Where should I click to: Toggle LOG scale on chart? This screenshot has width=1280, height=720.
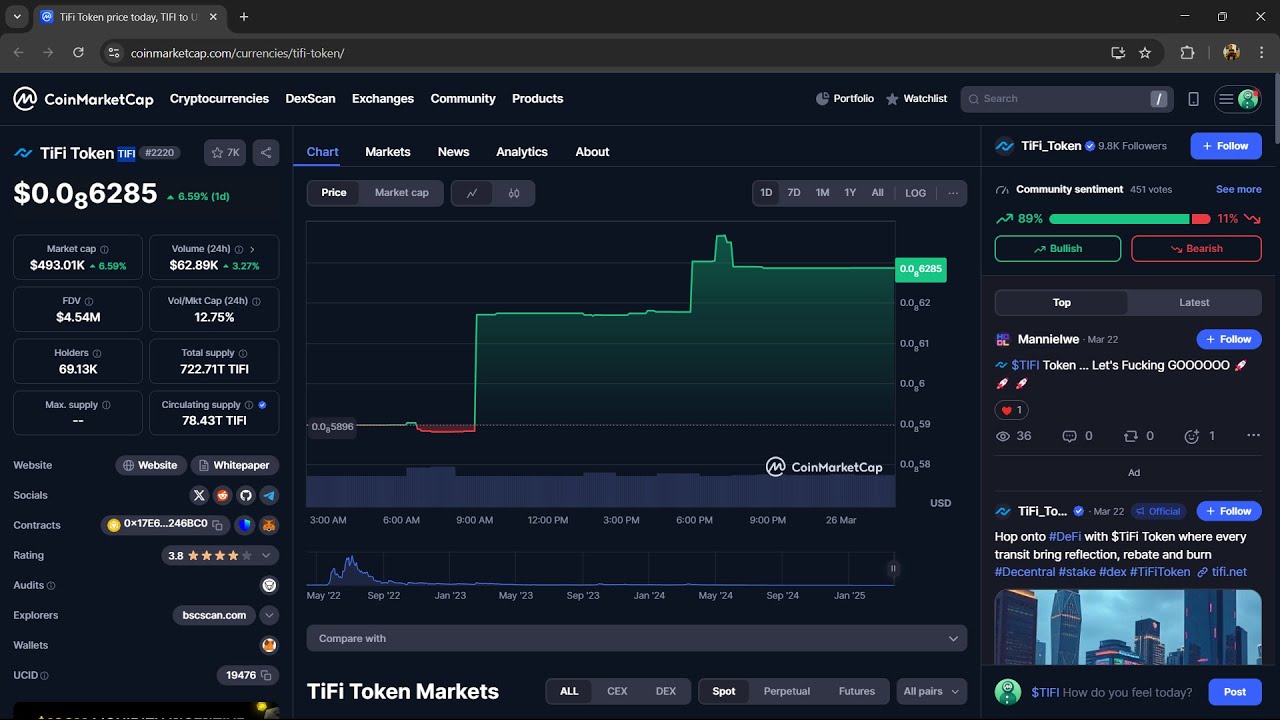pos(916,193)
